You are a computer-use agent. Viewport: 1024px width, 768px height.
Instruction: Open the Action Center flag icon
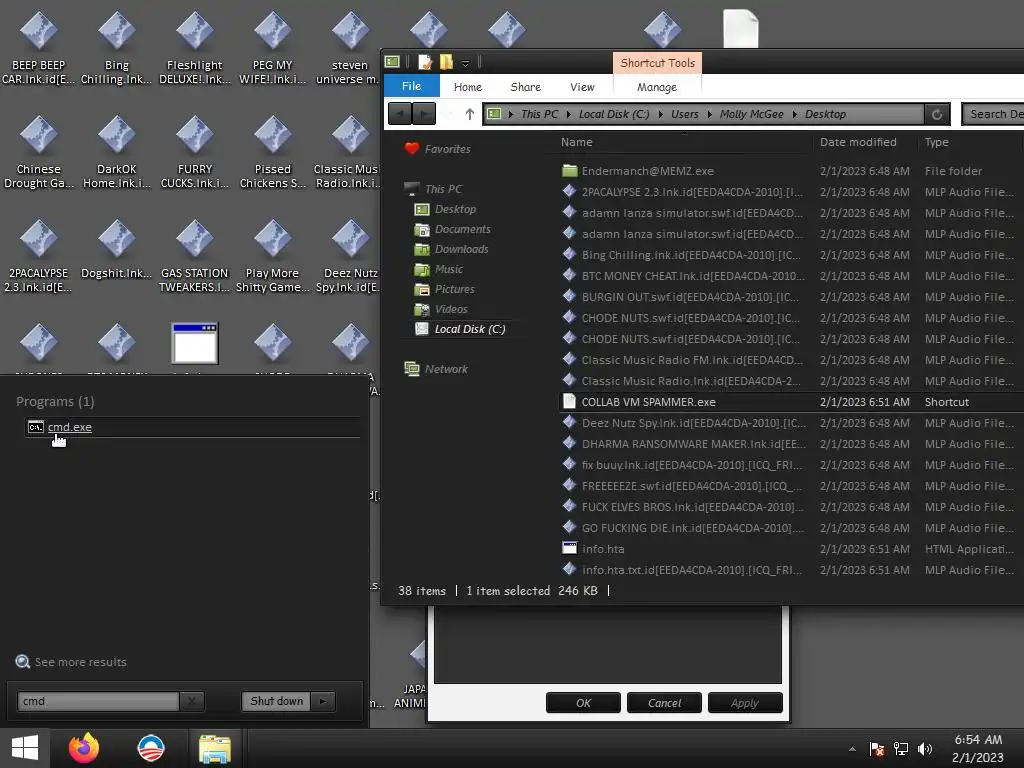click(x=876, y=749)
